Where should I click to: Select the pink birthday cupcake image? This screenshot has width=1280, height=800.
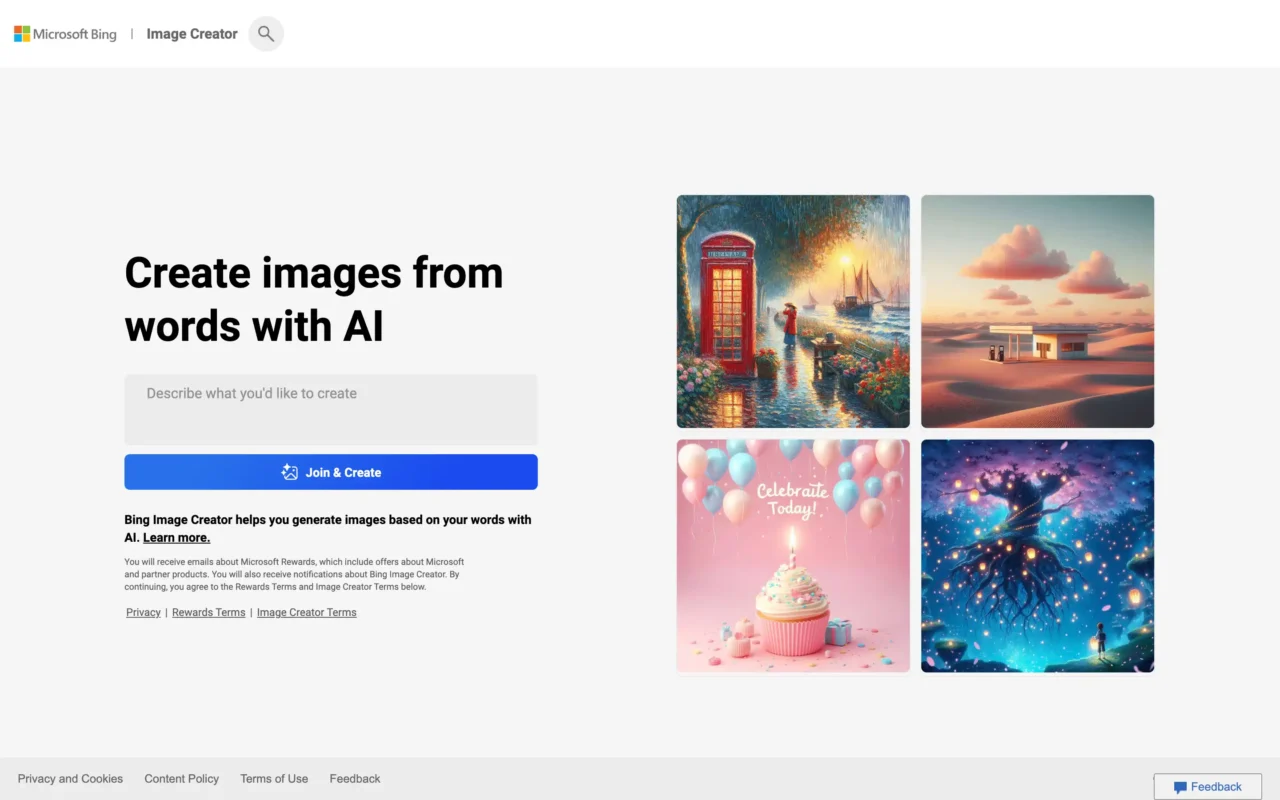click(x=793, y=556)
